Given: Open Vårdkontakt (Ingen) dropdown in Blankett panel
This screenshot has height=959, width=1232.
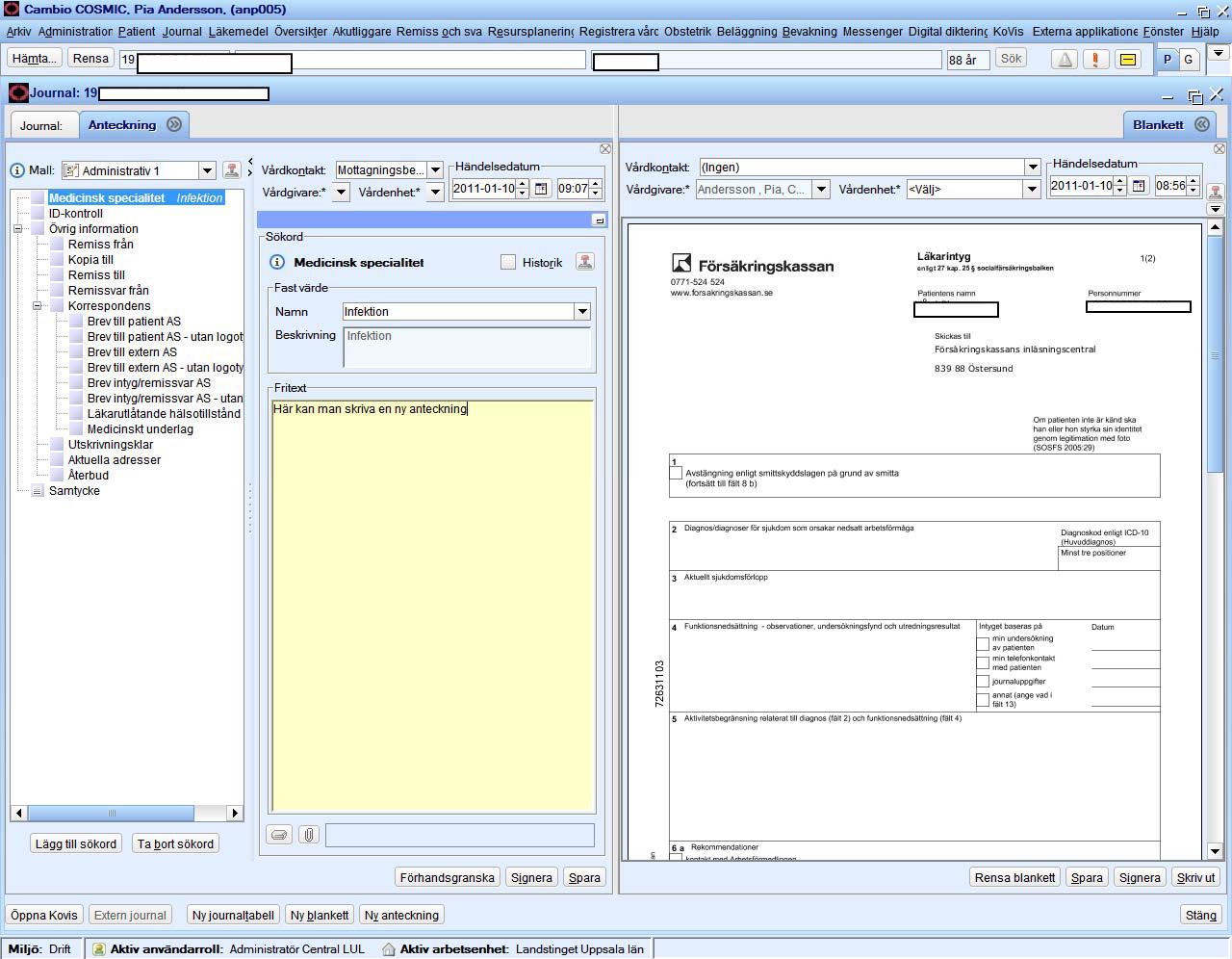Looking at the screenshot, I should (x=1033, y=167).
